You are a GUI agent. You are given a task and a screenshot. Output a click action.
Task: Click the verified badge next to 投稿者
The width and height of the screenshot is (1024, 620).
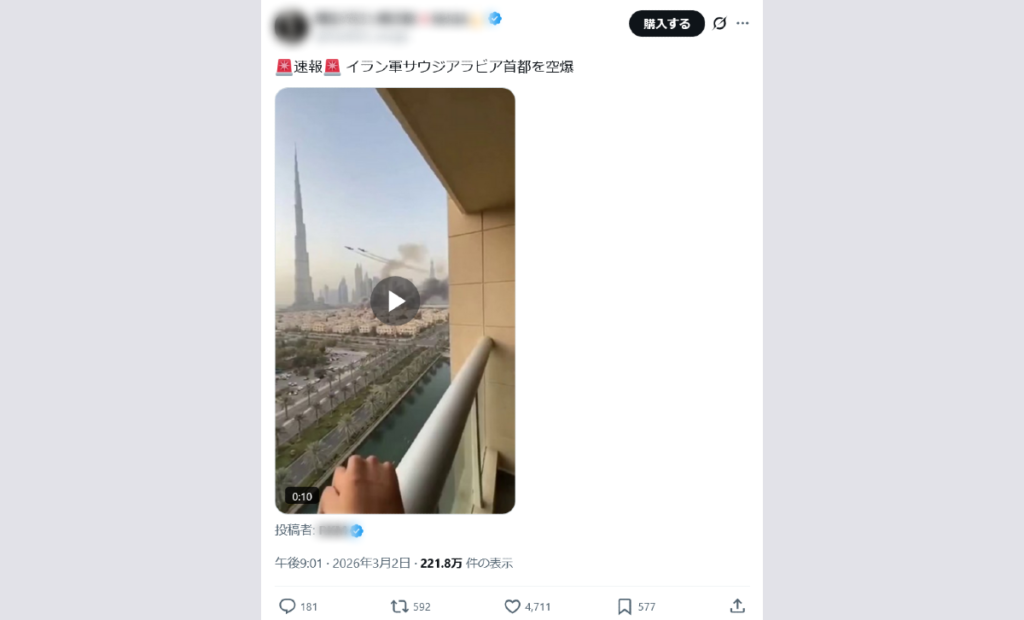[357, 530]
